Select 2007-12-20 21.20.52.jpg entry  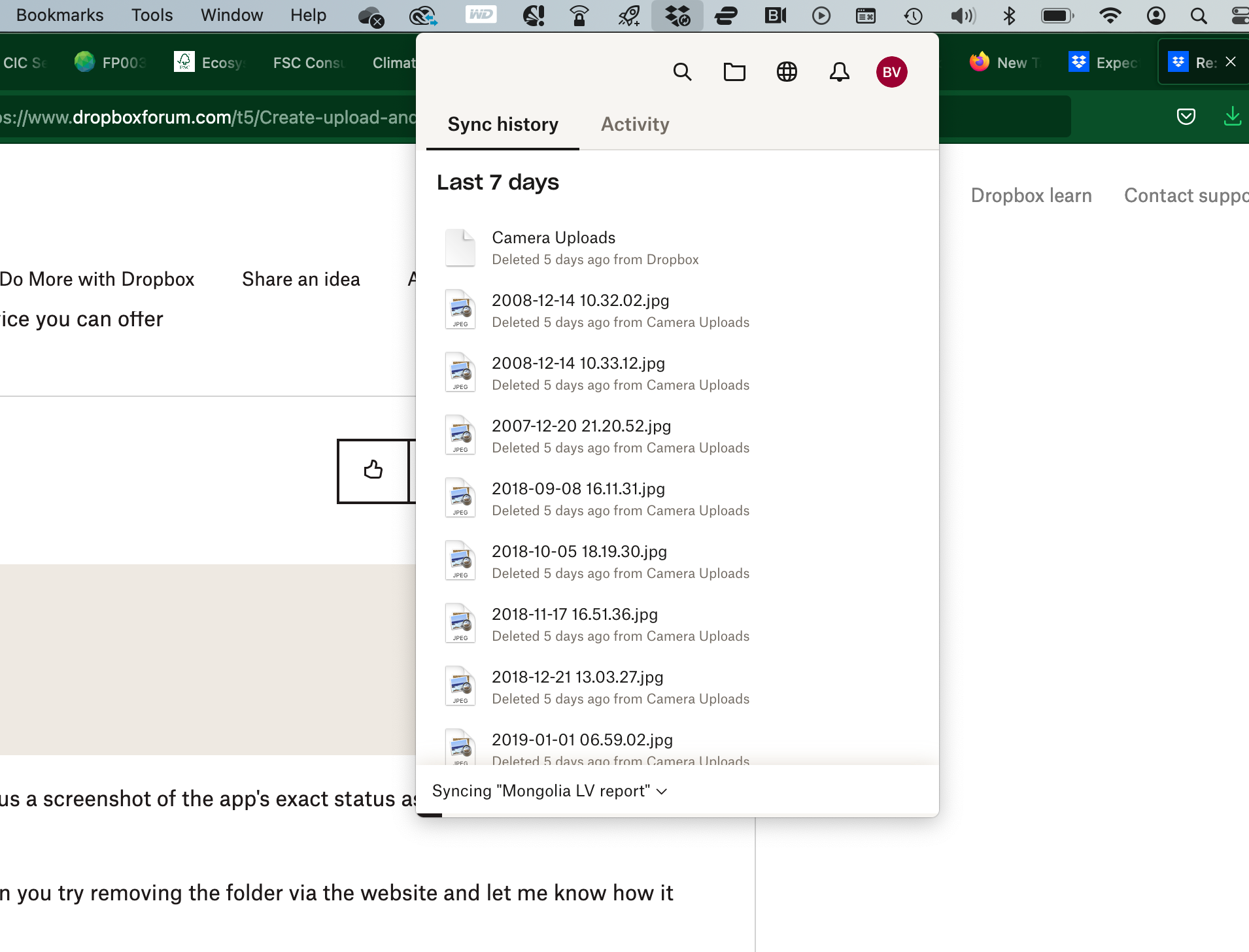click(x=677, y=436)
